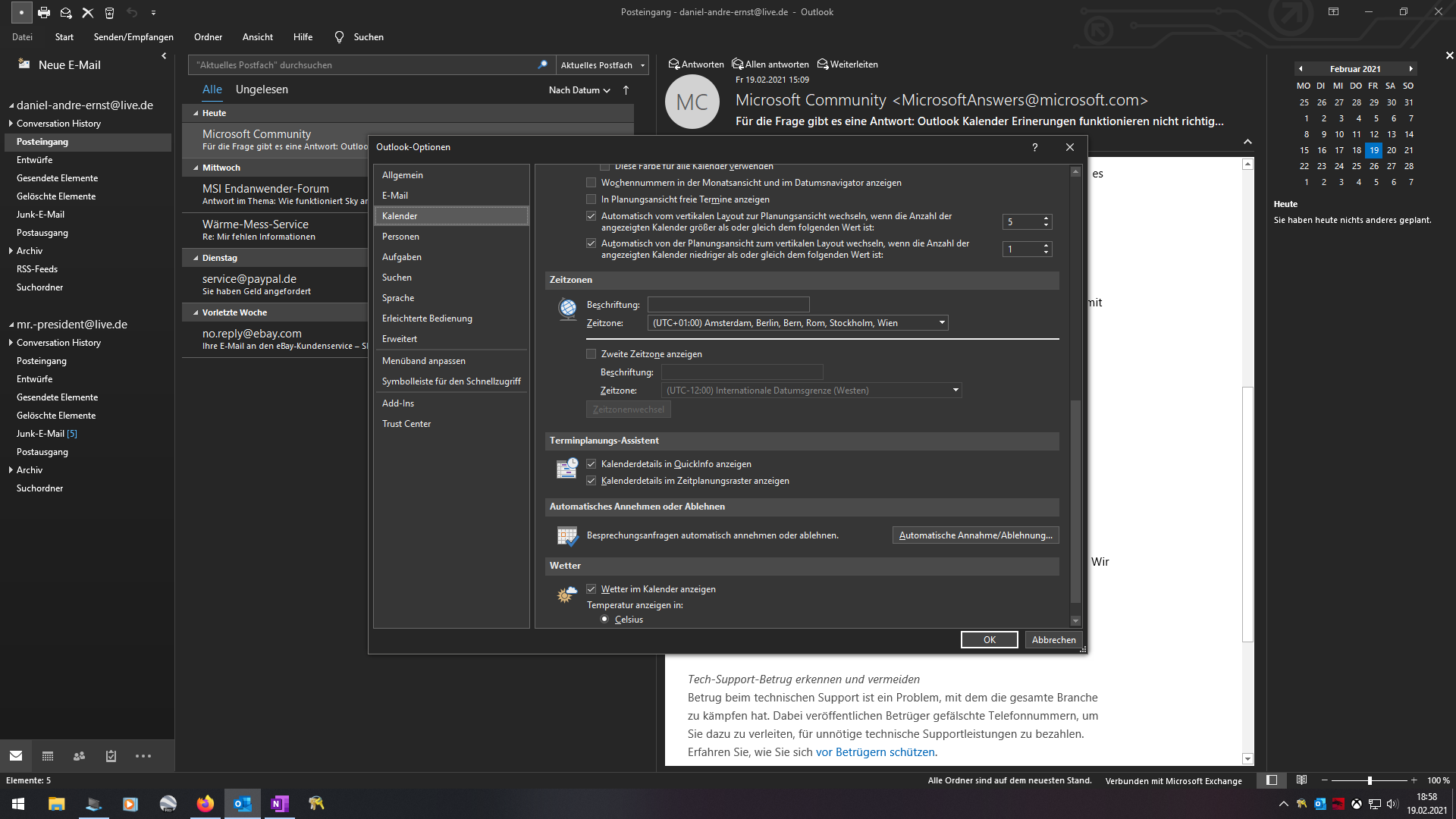Click the print icon in quick access toolbar
Image resolution: width=1456 pixels, height=819 pixels.
click(x=44, y=12)
